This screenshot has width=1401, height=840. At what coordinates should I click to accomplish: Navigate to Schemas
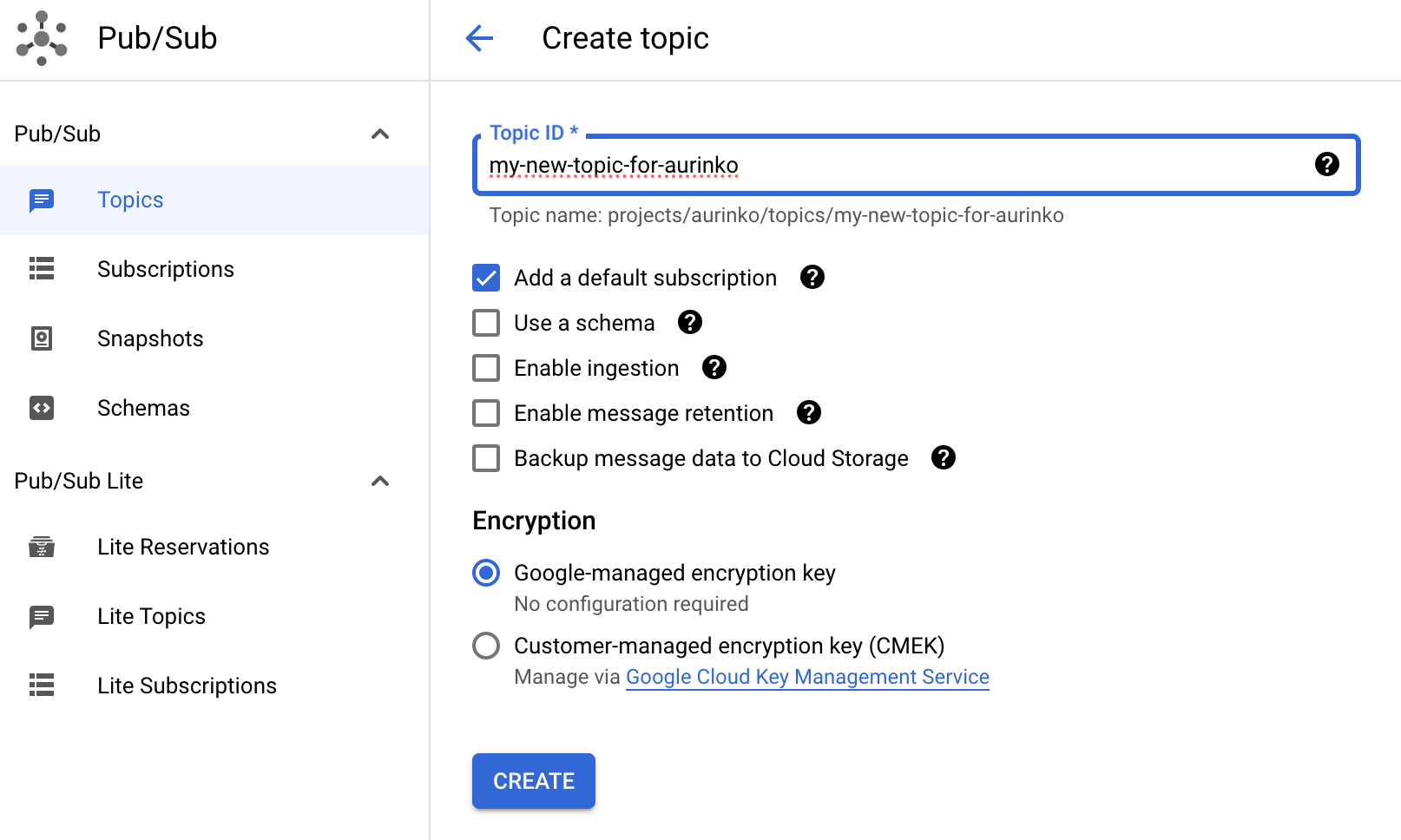tap(214, 408)
